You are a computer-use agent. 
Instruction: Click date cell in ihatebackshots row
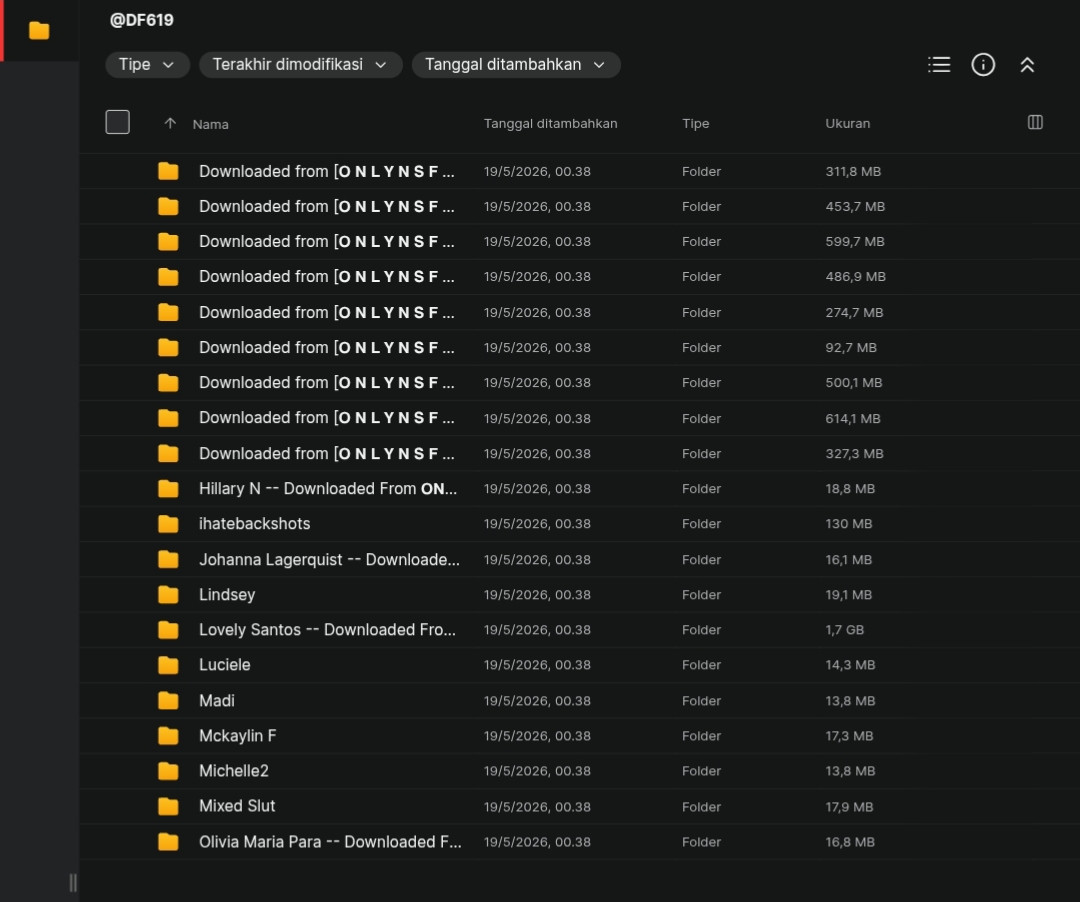[537, 524]
